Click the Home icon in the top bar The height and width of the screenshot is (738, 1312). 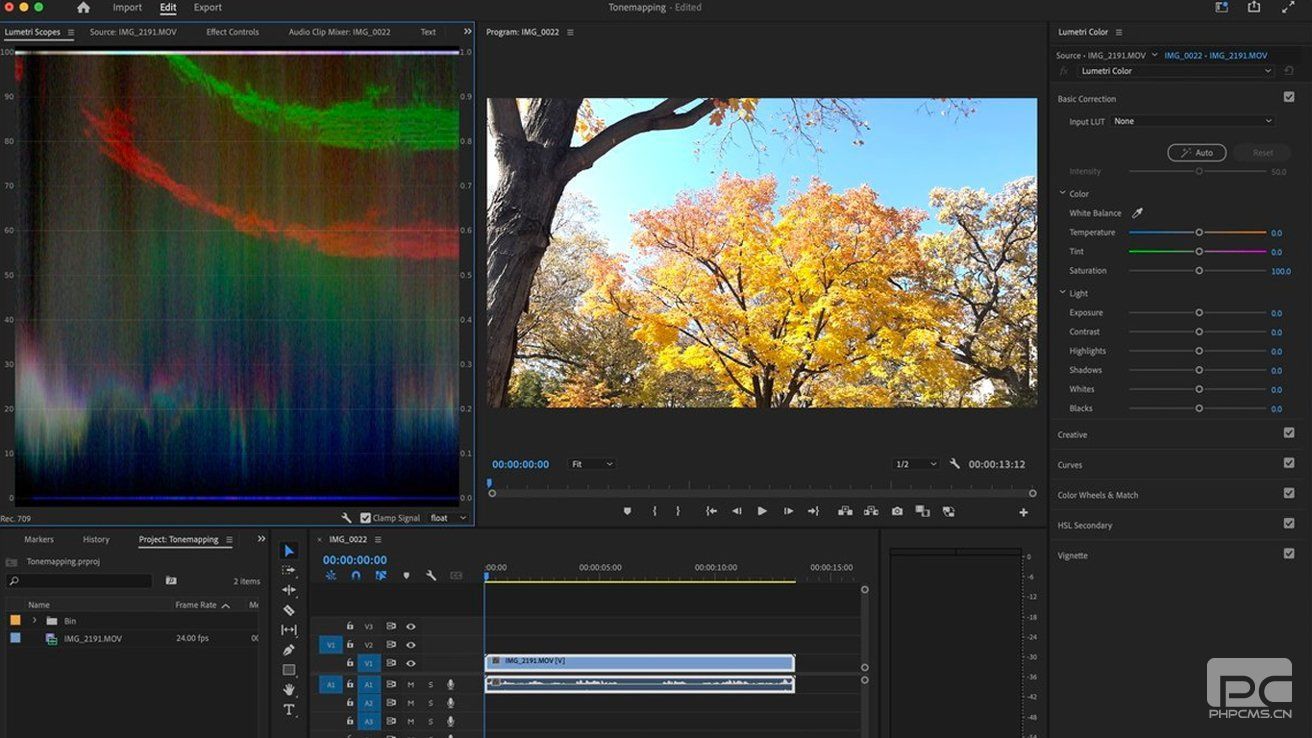[83, 8]
